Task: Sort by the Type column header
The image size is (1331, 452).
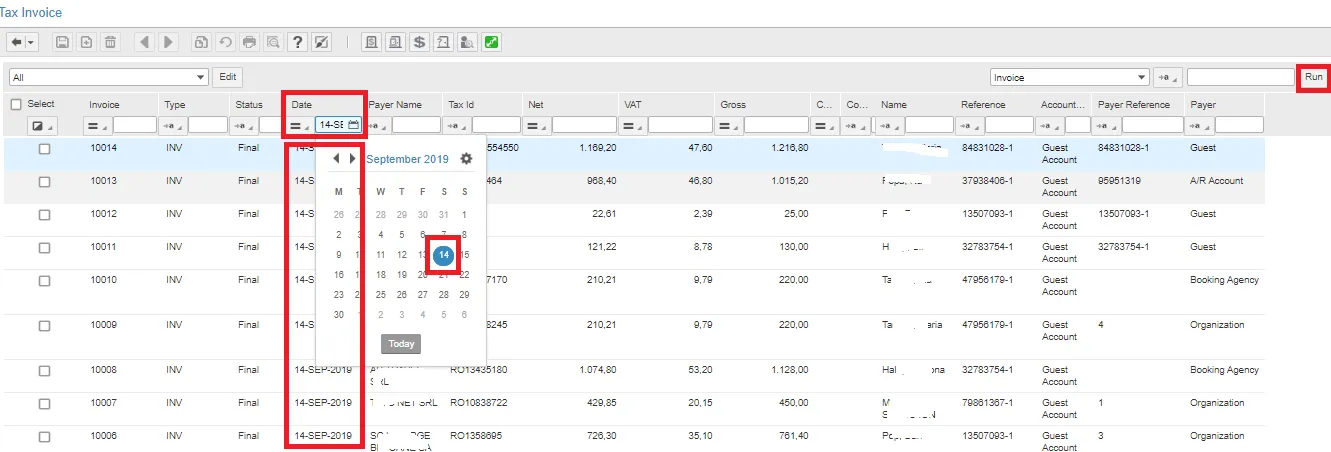Action: click(x=175, y=104)
